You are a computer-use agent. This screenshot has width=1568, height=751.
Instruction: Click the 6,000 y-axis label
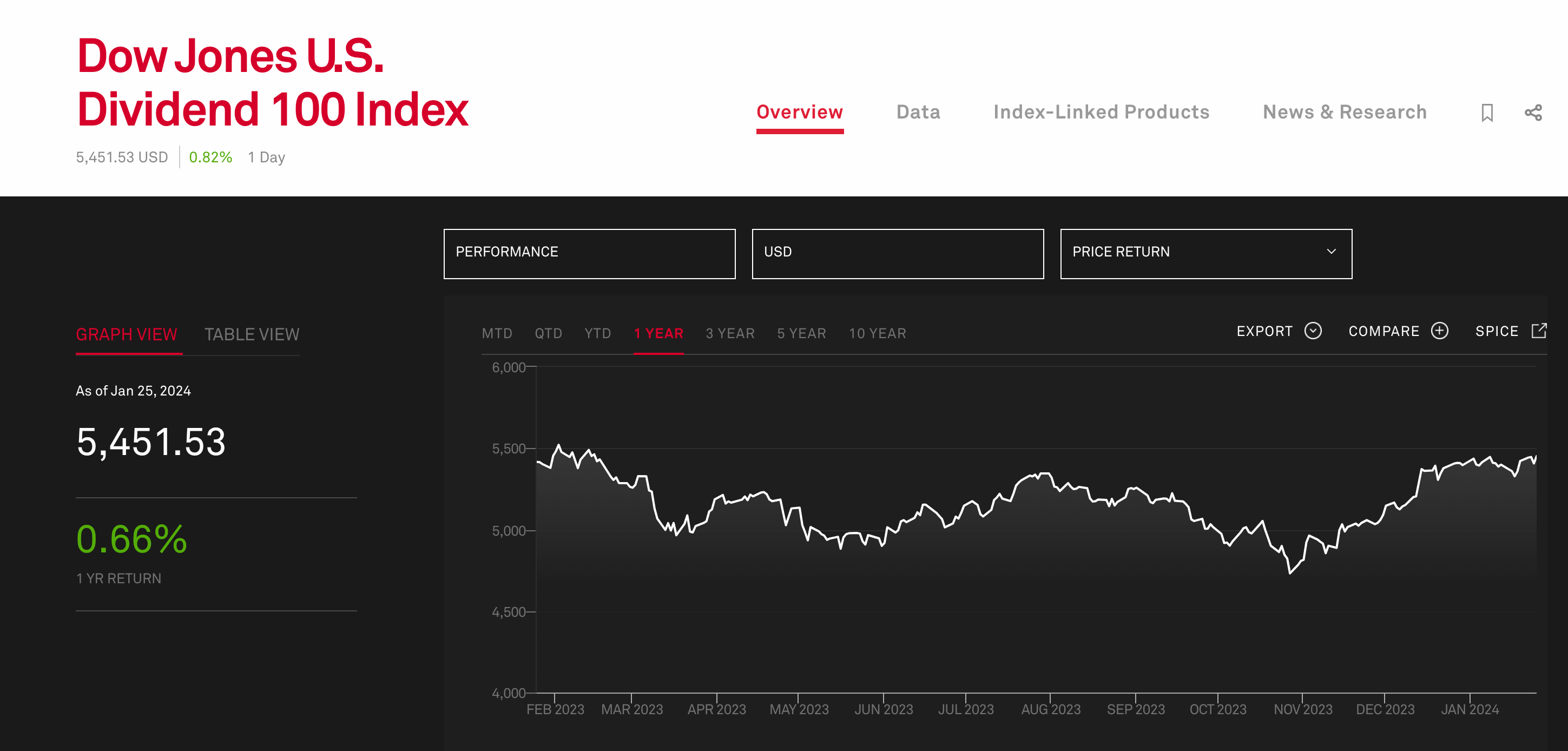(x=508, y=367)
